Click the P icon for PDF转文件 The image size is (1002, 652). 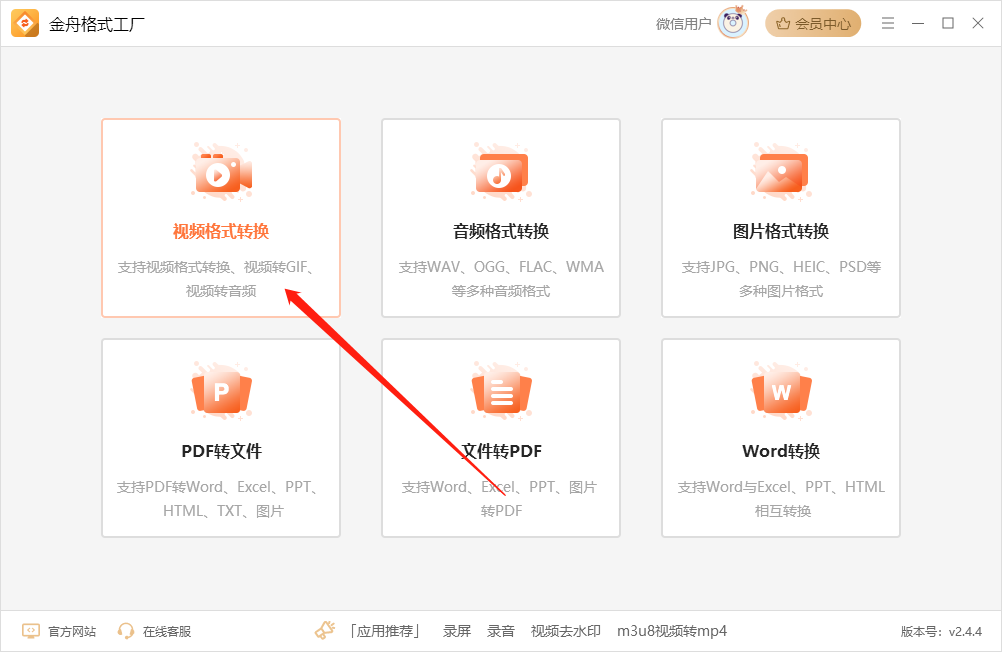[x=221, y=391]
